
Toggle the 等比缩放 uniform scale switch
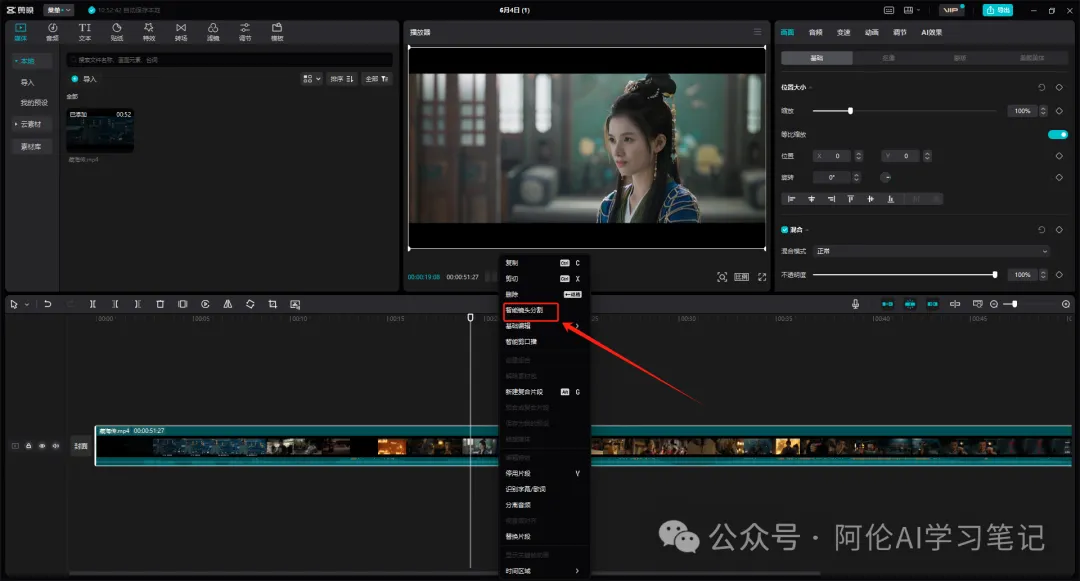[x=1057, y=134]
